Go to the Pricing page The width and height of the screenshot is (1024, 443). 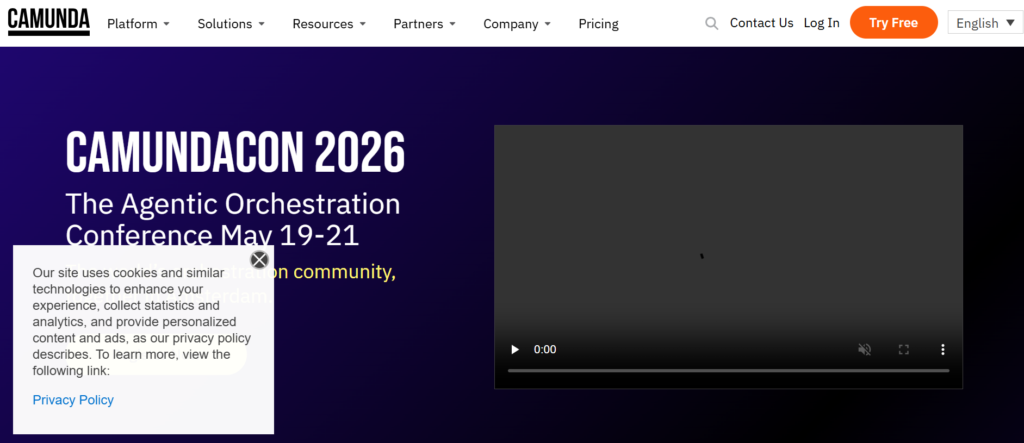(x=598, y=23)
